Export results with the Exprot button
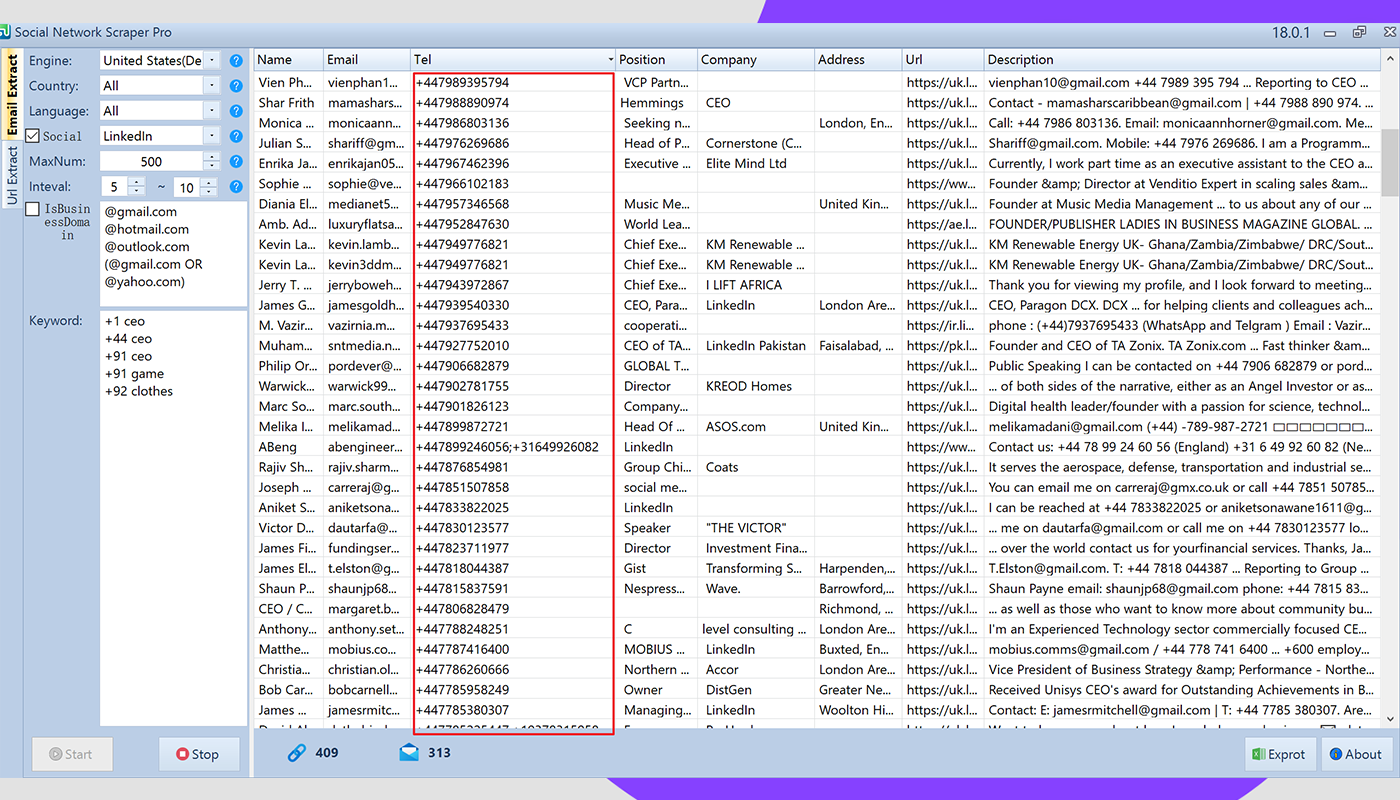This screenshot has width=1400, height=800. (1280, 754)
